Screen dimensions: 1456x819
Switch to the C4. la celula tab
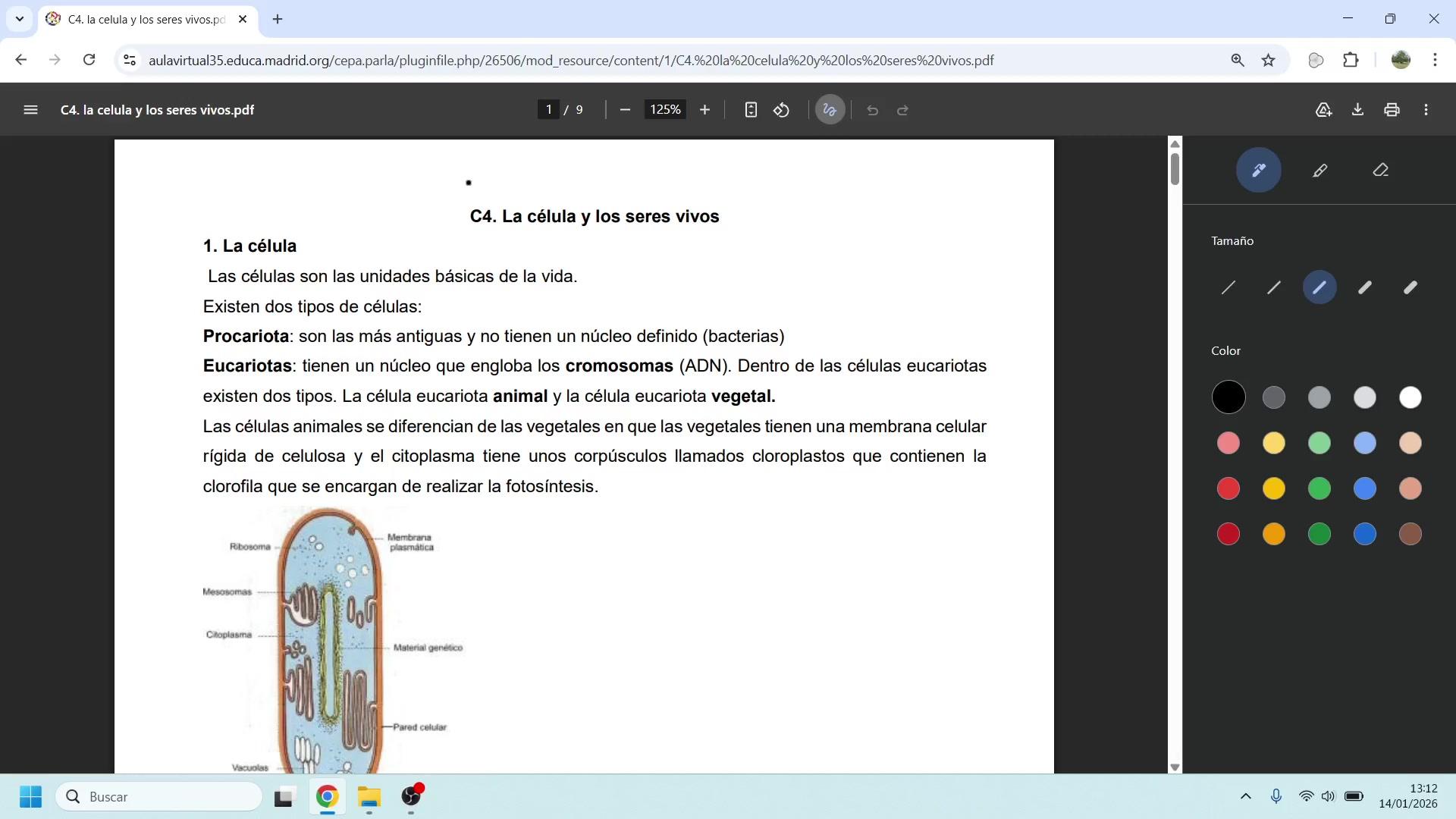[x=146, y=20]
